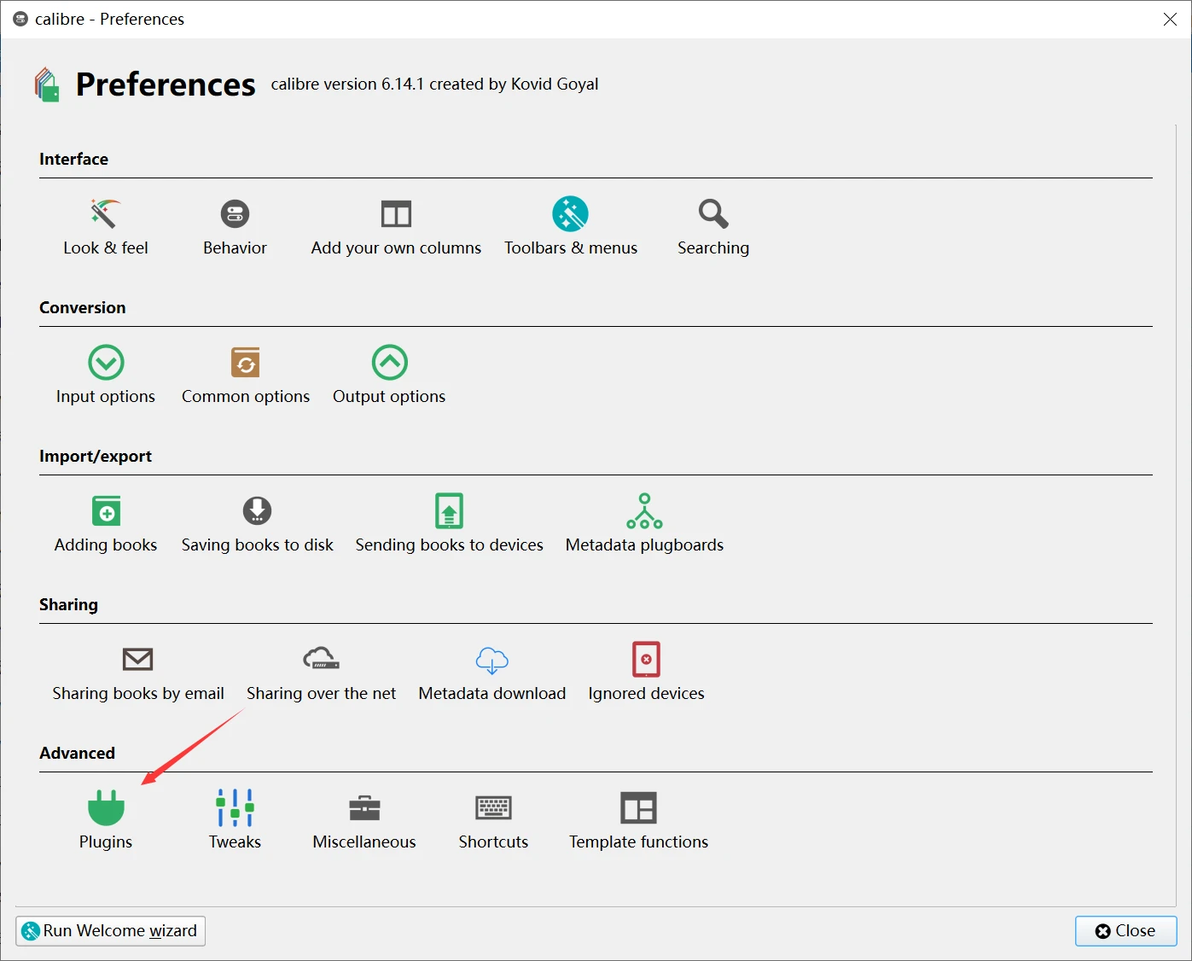Open the Searching preferences

pyautogui.click(x=713, y=227)
